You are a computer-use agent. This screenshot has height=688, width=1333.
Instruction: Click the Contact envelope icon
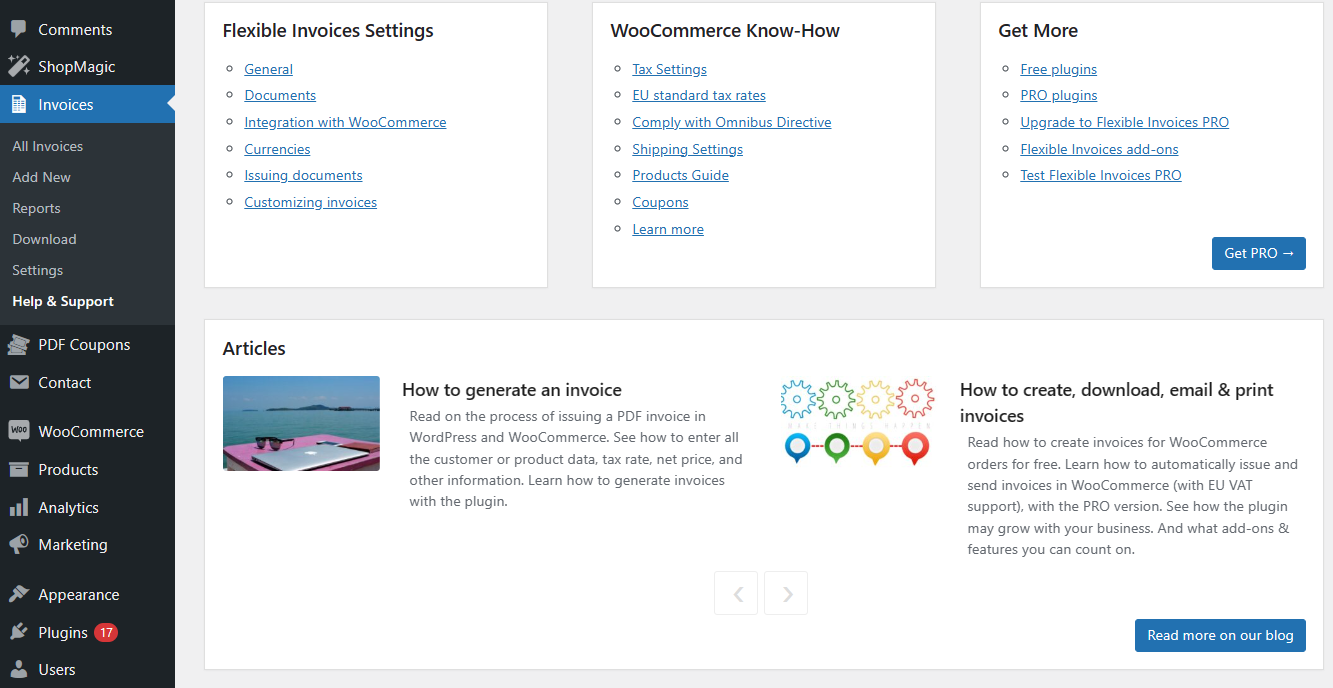click(x=19, y=383)
